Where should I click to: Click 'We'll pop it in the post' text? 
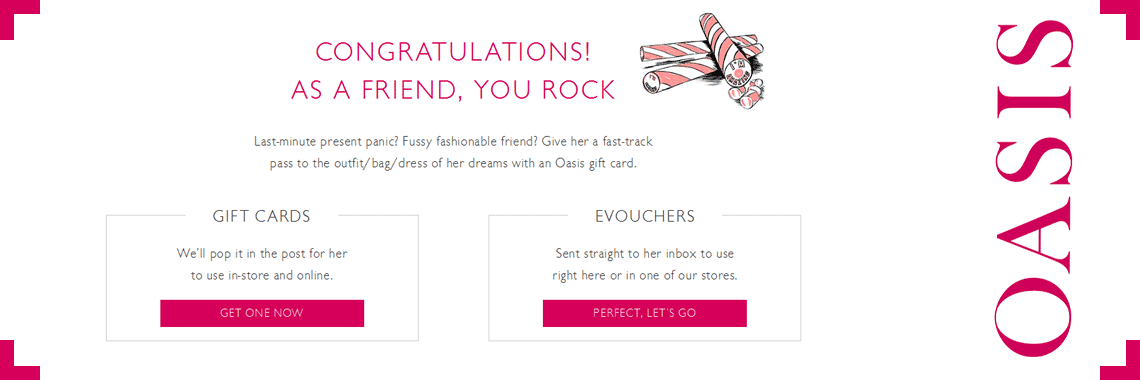[x=262, y=254]
